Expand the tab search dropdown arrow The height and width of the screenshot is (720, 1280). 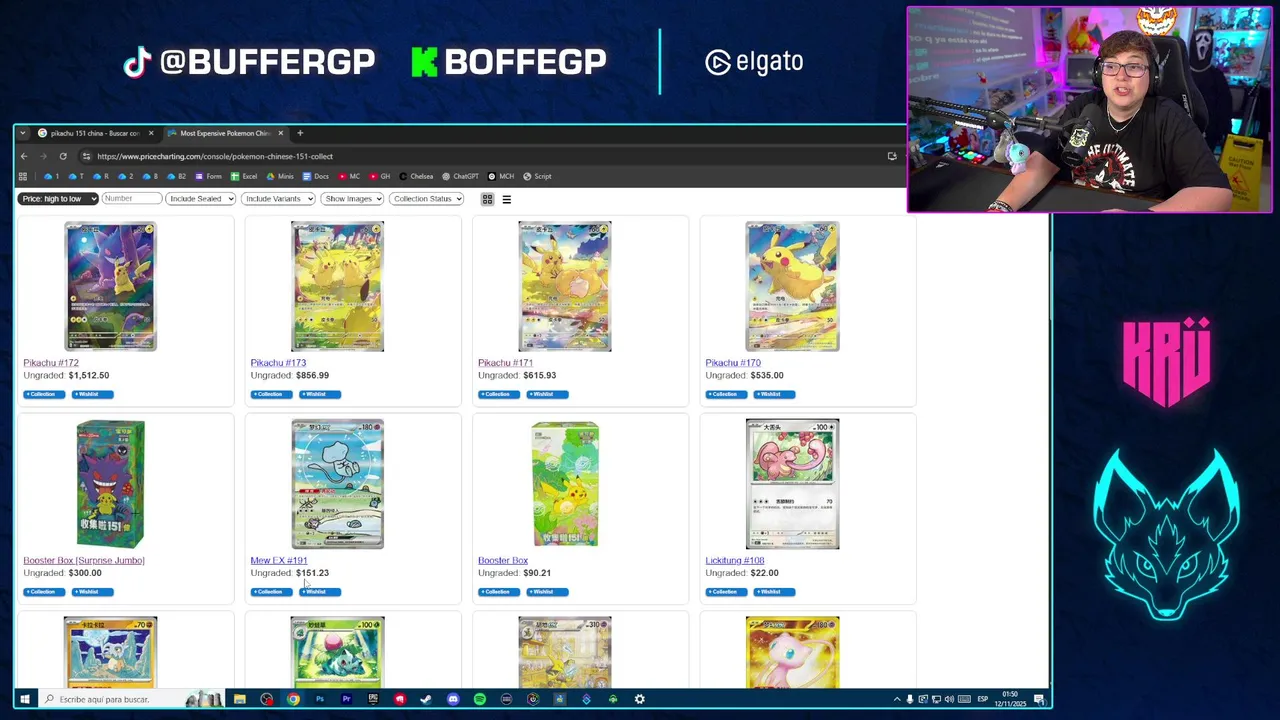[x=22, y=133]
